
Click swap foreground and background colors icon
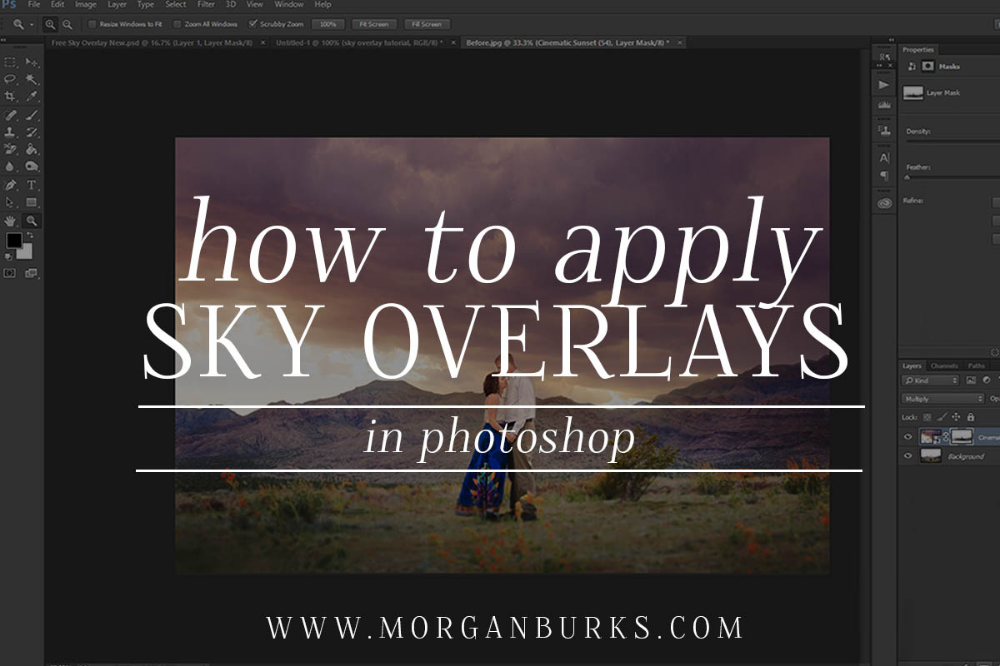click(x=30, y=235)
